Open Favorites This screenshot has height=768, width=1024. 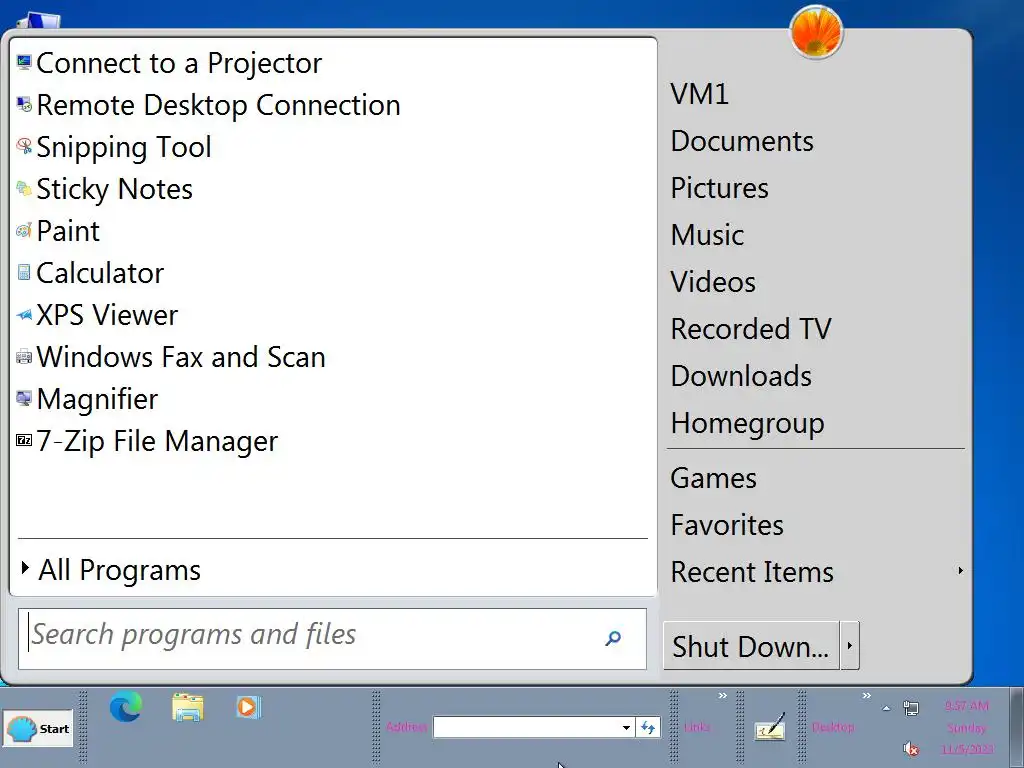[728, 525]
